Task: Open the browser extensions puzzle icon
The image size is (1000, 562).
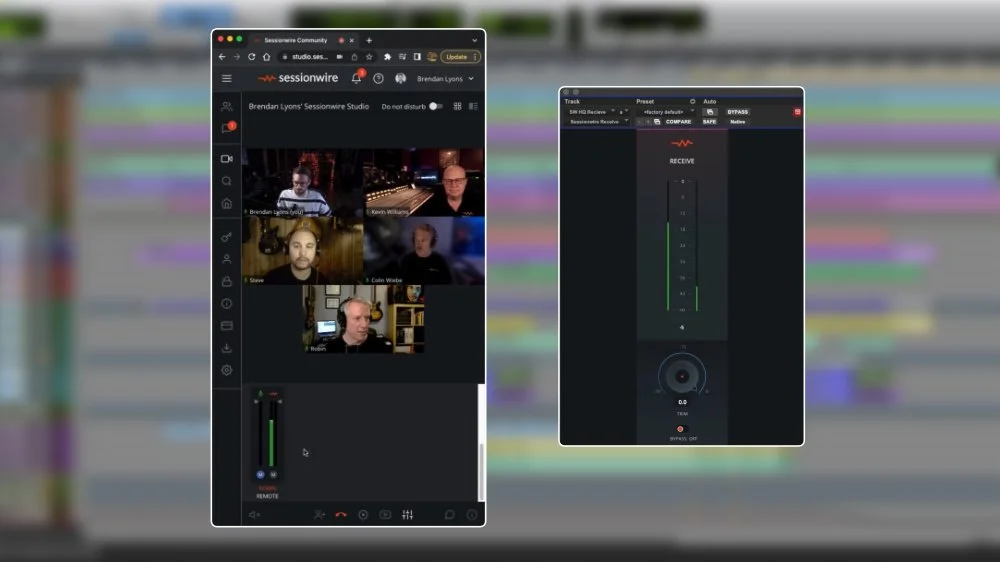Action: coord(387,57)
